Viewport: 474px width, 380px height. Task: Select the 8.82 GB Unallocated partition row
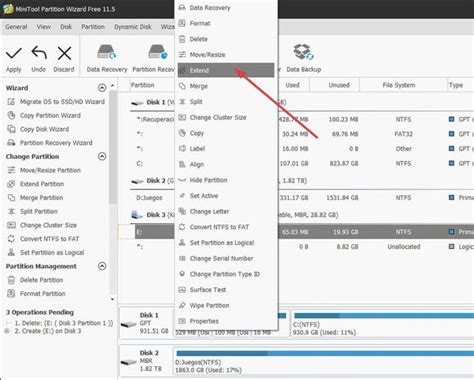[296, 247]
